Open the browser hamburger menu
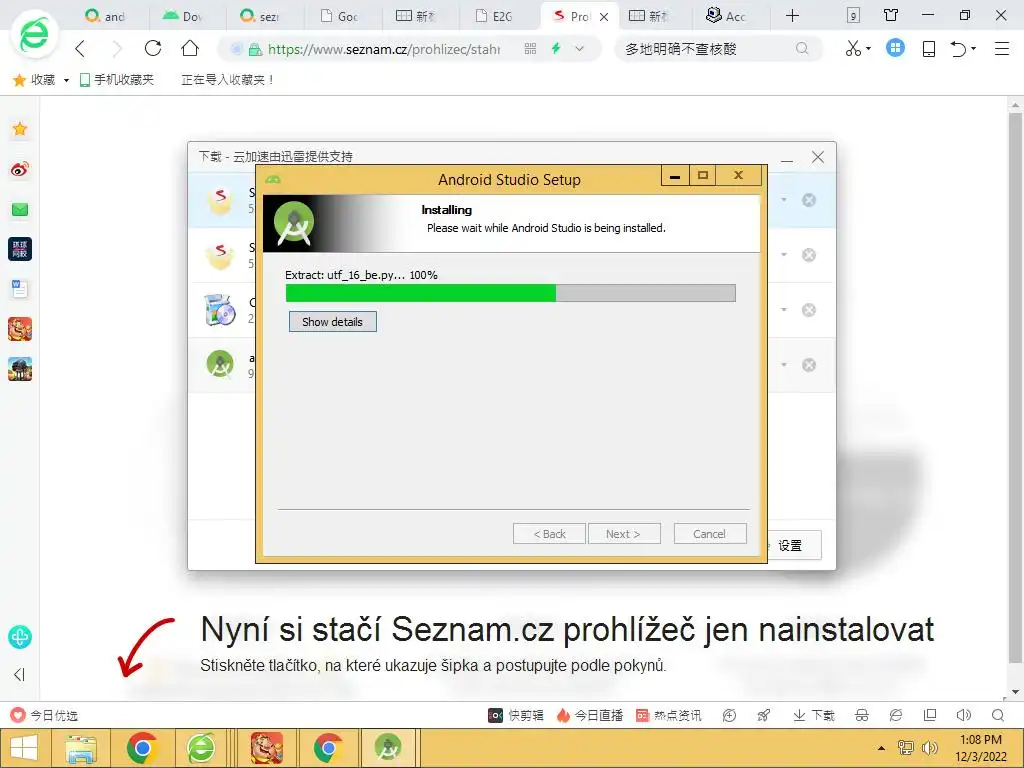 (1002, 48)
